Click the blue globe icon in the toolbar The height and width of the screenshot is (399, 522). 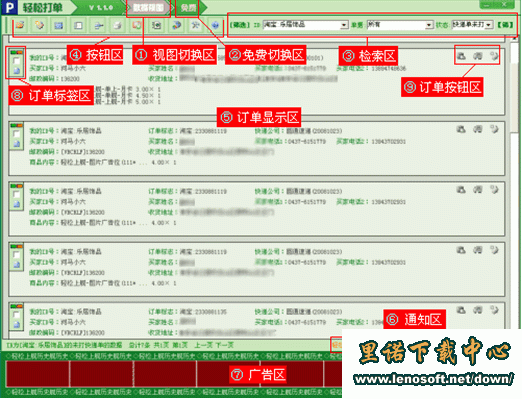point(215,25)
